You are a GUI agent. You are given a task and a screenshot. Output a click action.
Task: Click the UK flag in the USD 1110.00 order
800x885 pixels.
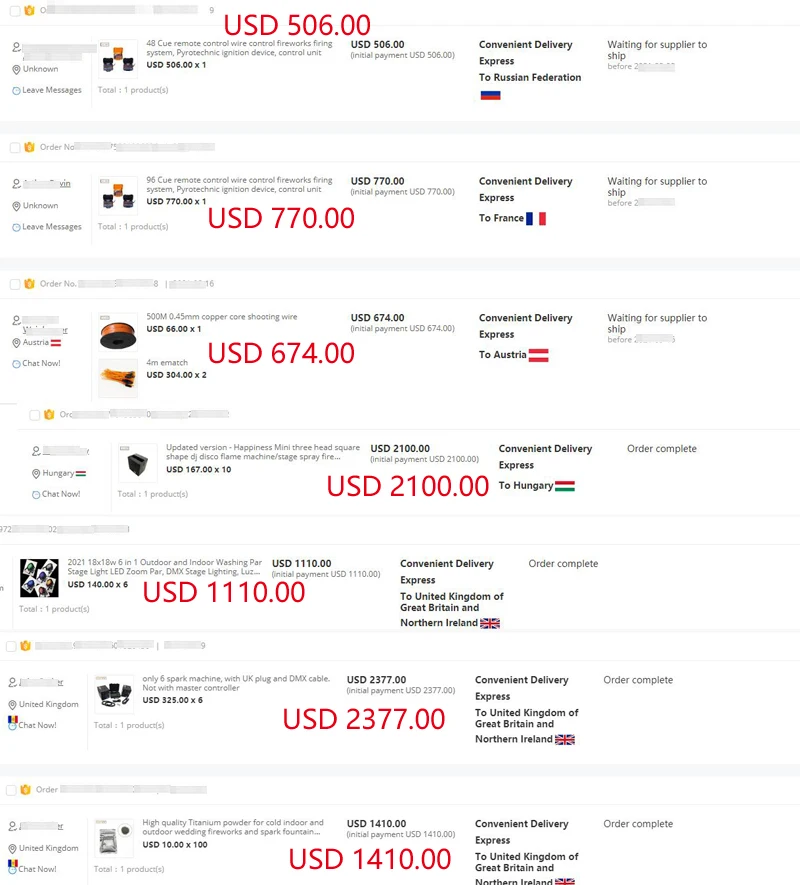point(490,623)
